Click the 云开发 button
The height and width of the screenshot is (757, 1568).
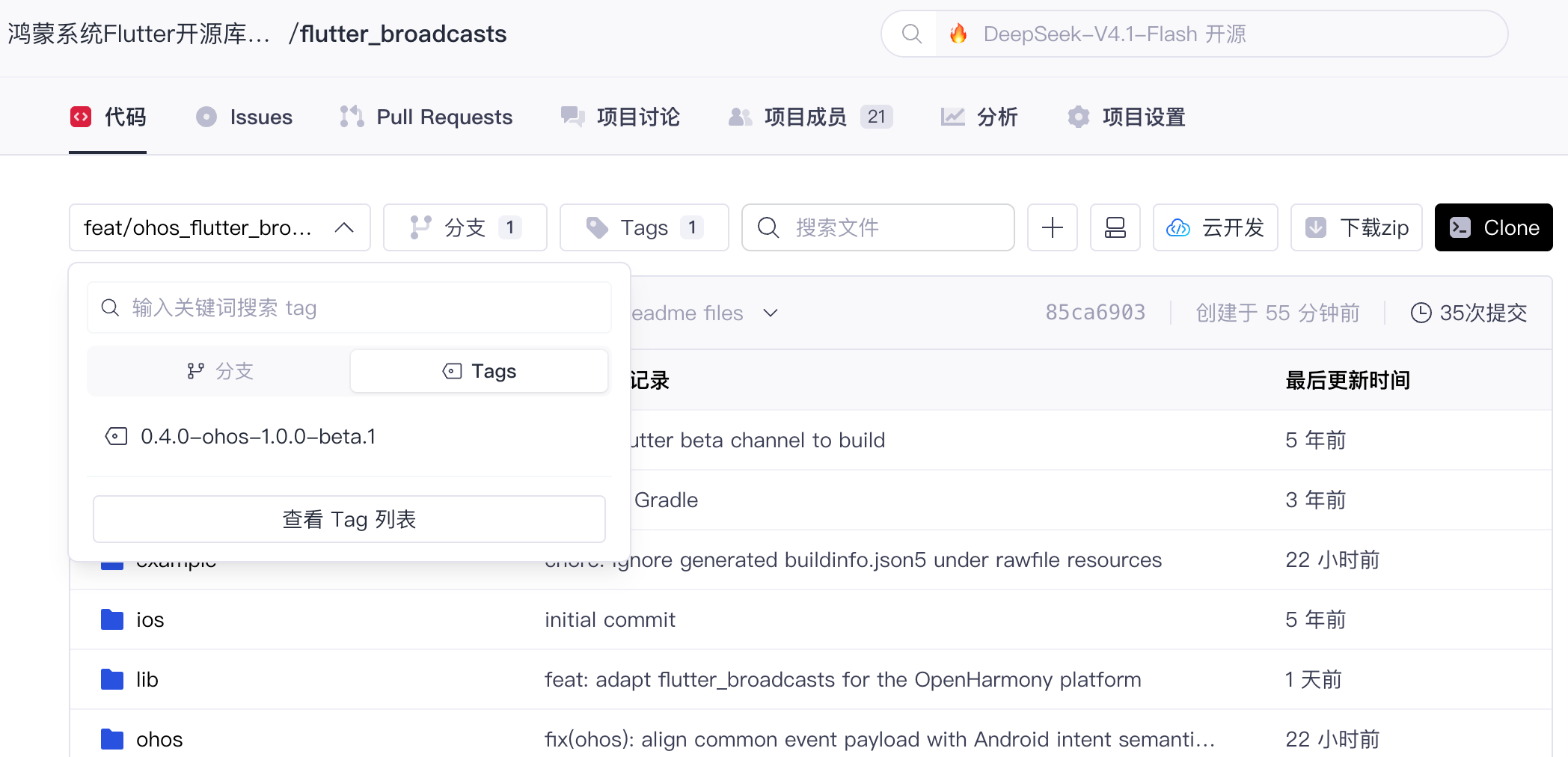tap(1216, 227)
